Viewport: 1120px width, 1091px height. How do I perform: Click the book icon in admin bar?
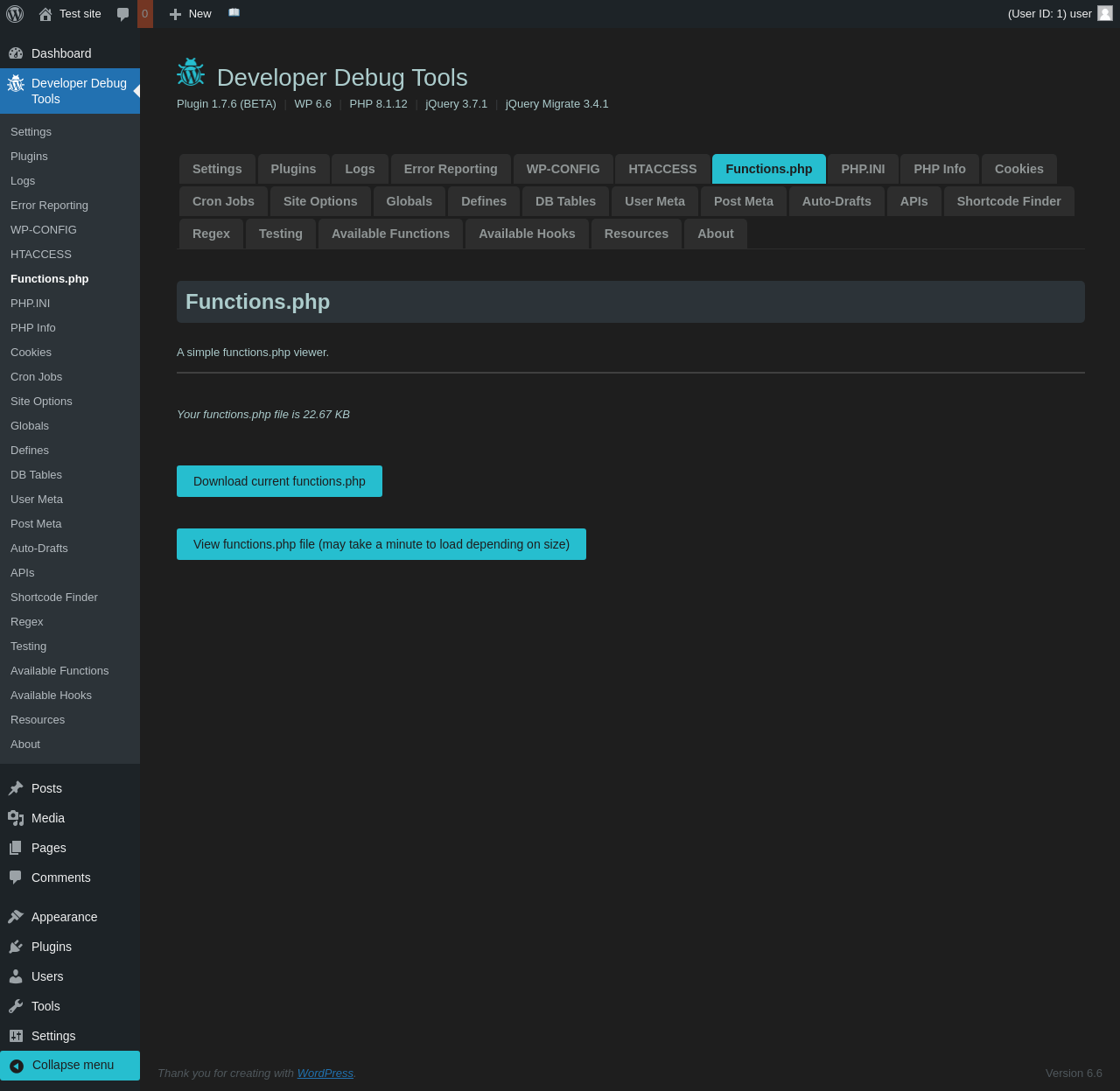[x=234, y=13]
